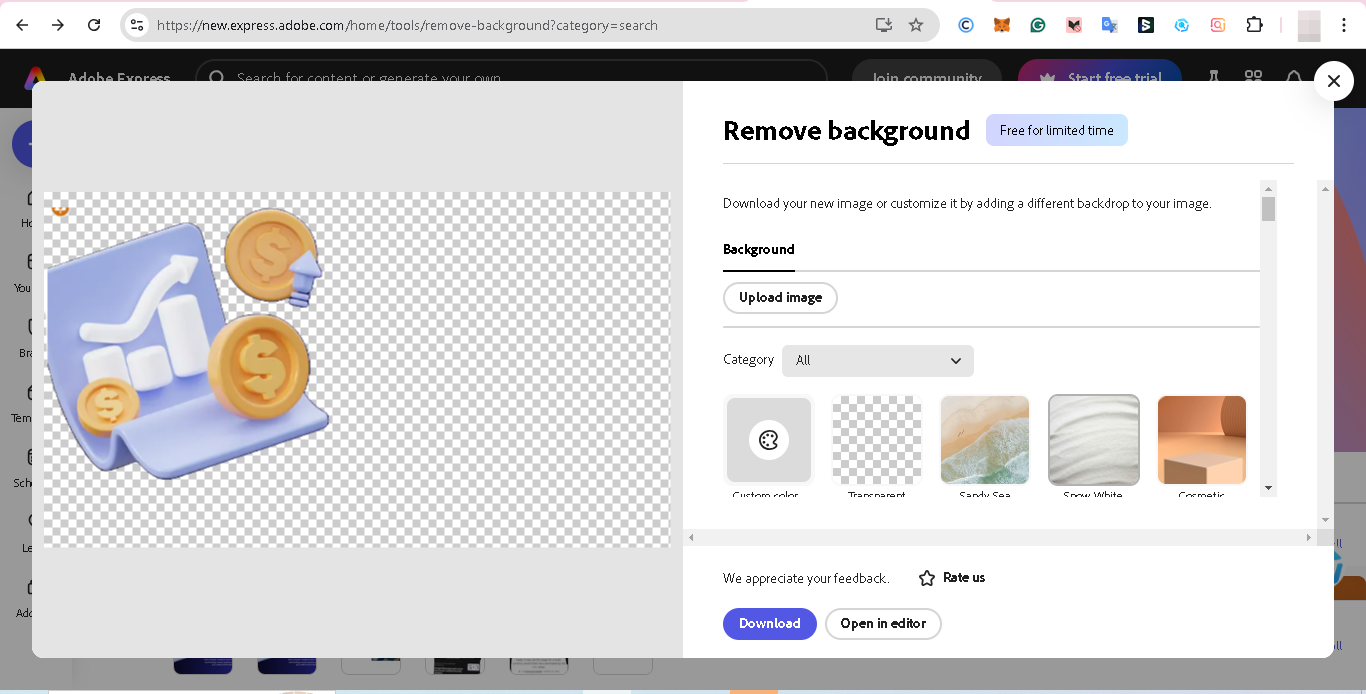Reload the page in browser
Viewport: 1366px width, 694px height.
[x=94, y=25]
